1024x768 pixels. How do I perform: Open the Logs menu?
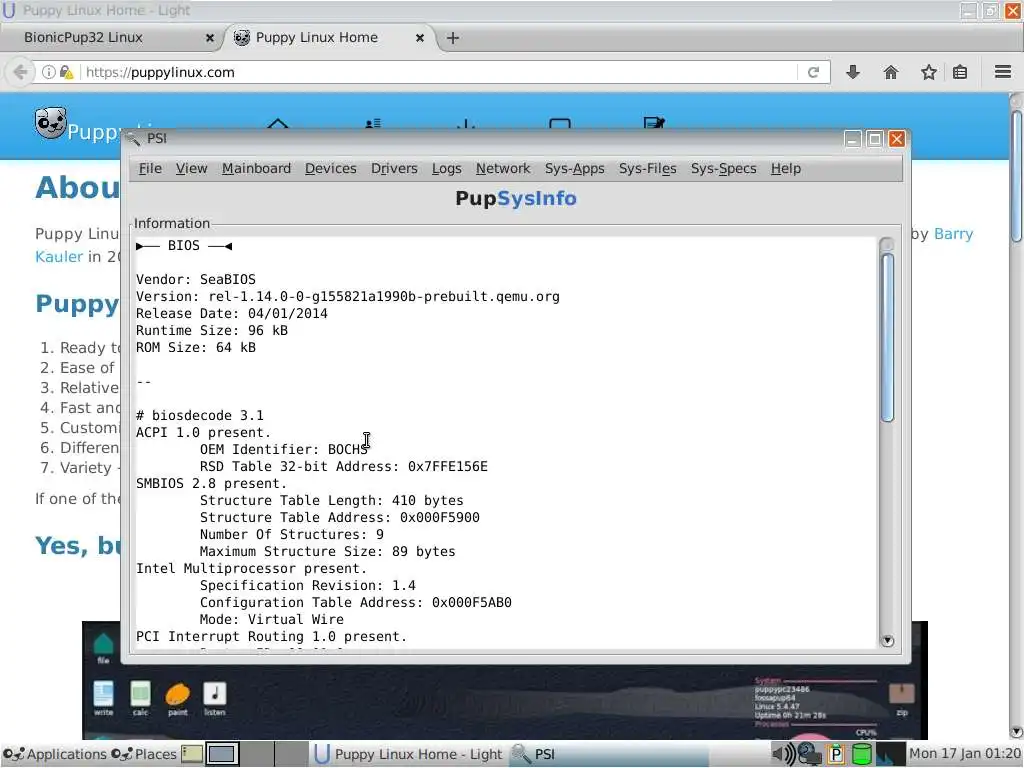pyautogui.click(x=446, y=168)
